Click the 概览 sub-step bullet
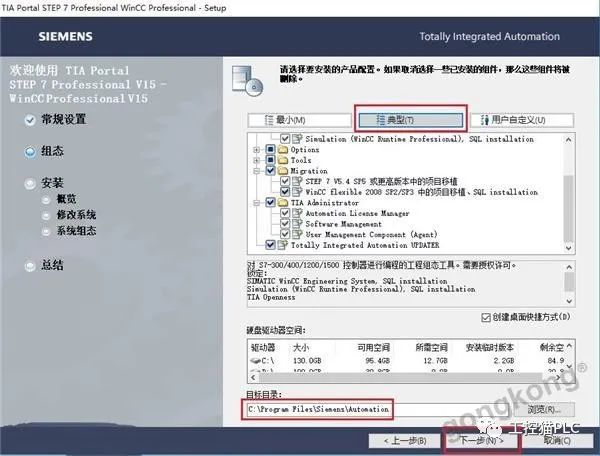Image resolution: width=600 pixels, height=456 pixels. tap(46, 200)
